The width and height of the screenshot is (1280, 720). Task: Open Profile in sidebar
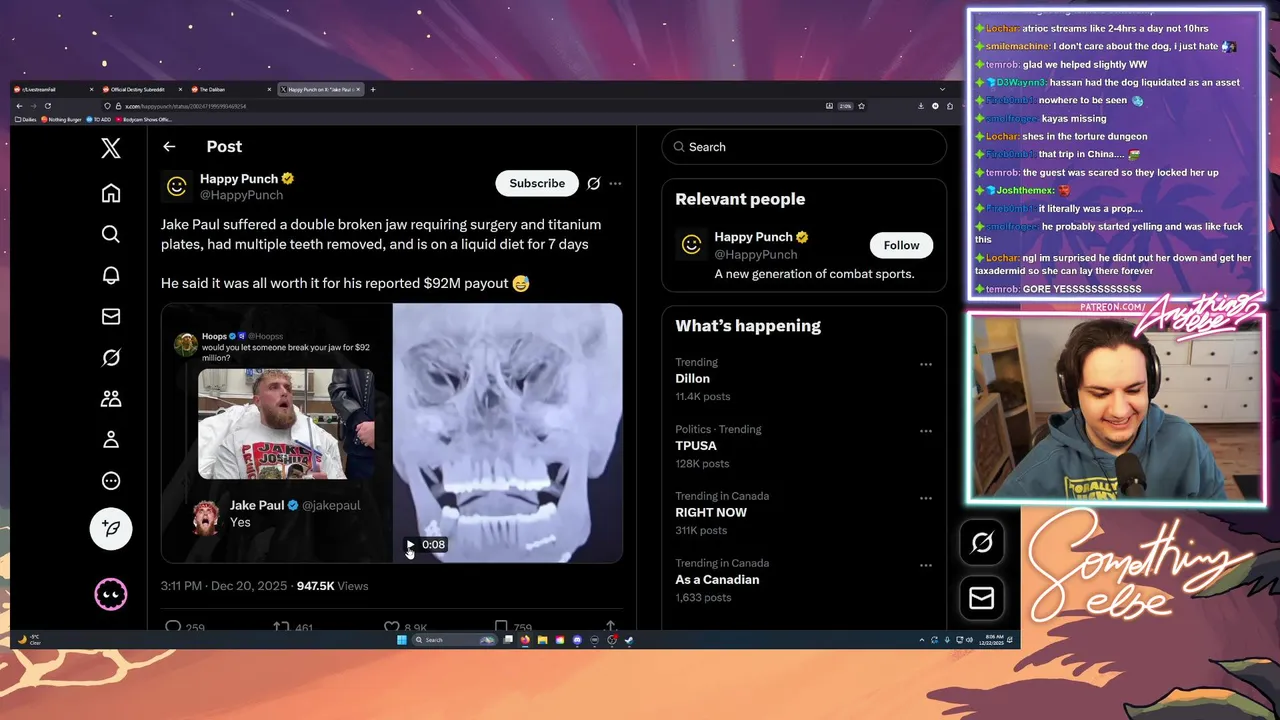(x=111, y=439)
